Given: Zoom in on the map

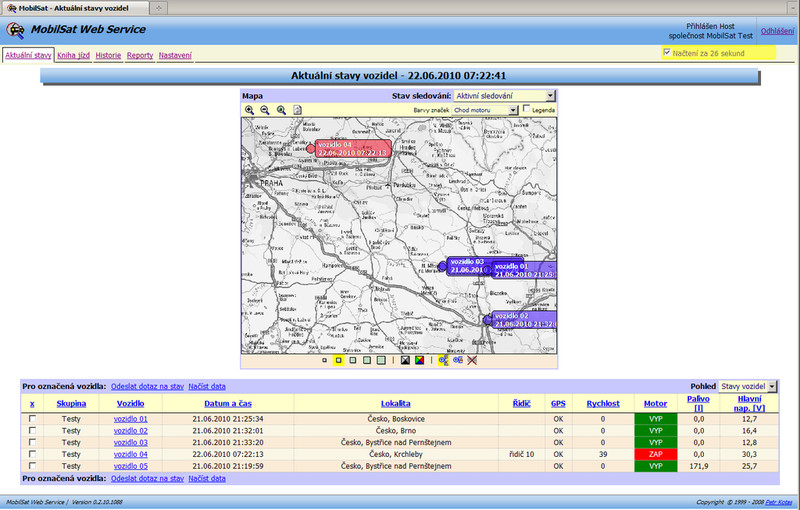Looking at the screenshot, I should [x=249, y=110].
